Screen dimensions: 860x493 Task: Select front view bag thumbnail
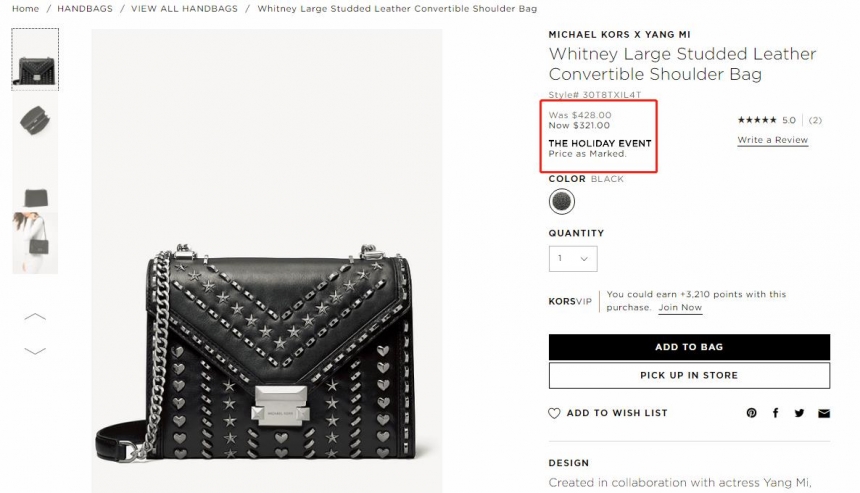(x=35, y=60)
